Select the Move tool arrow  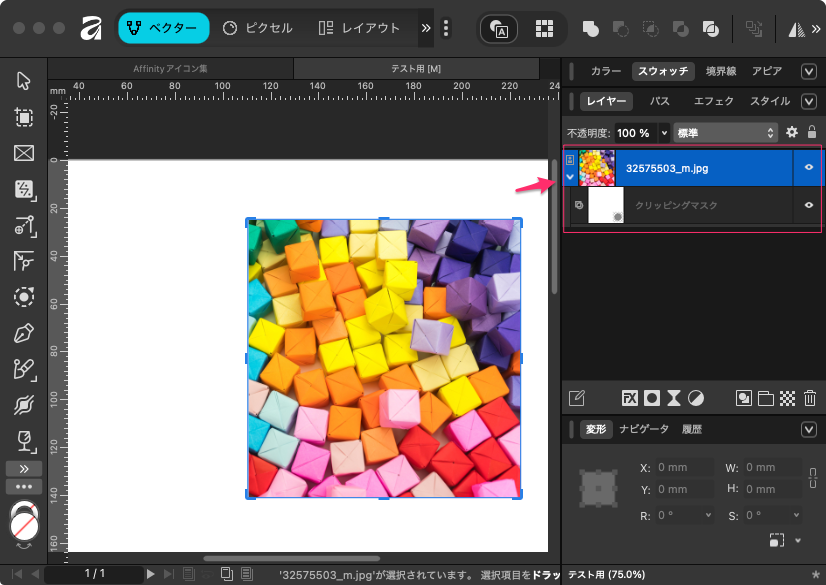coord(24,81)
